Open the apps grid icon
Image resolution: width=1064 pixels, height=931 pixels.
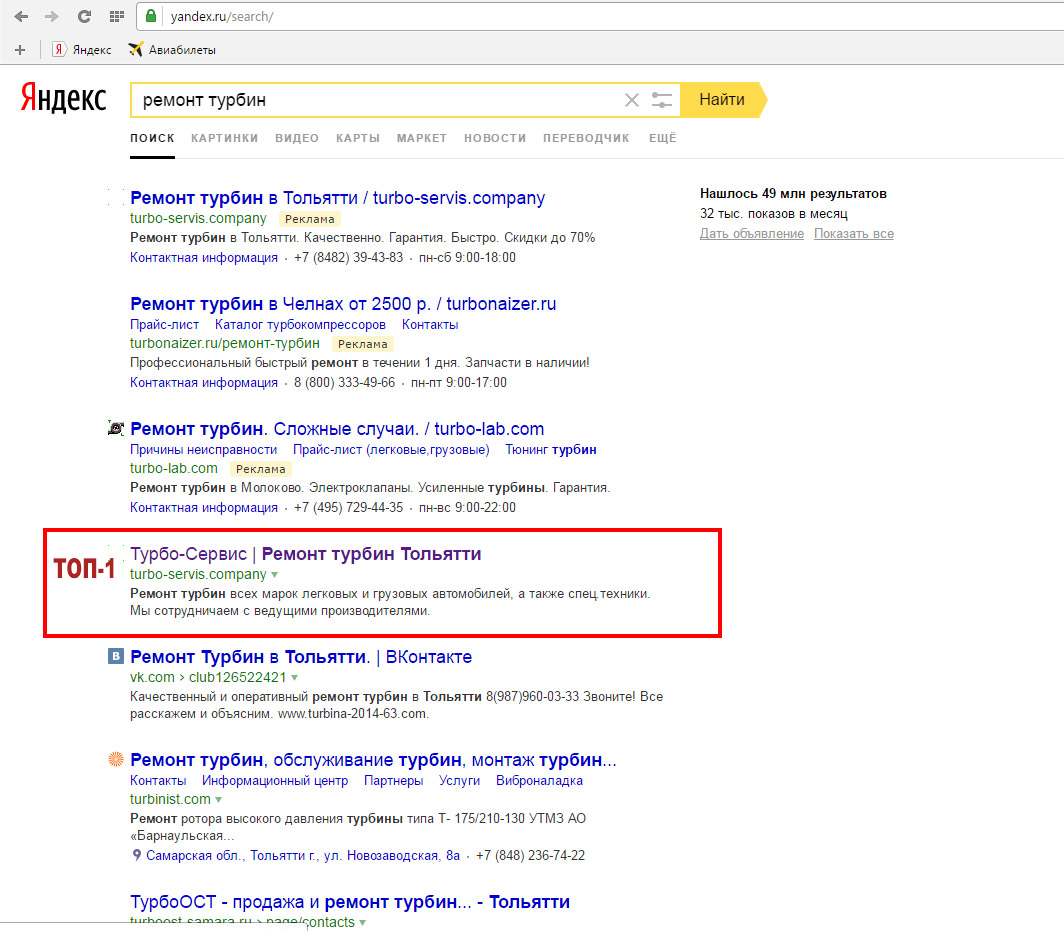click(117, 16)
